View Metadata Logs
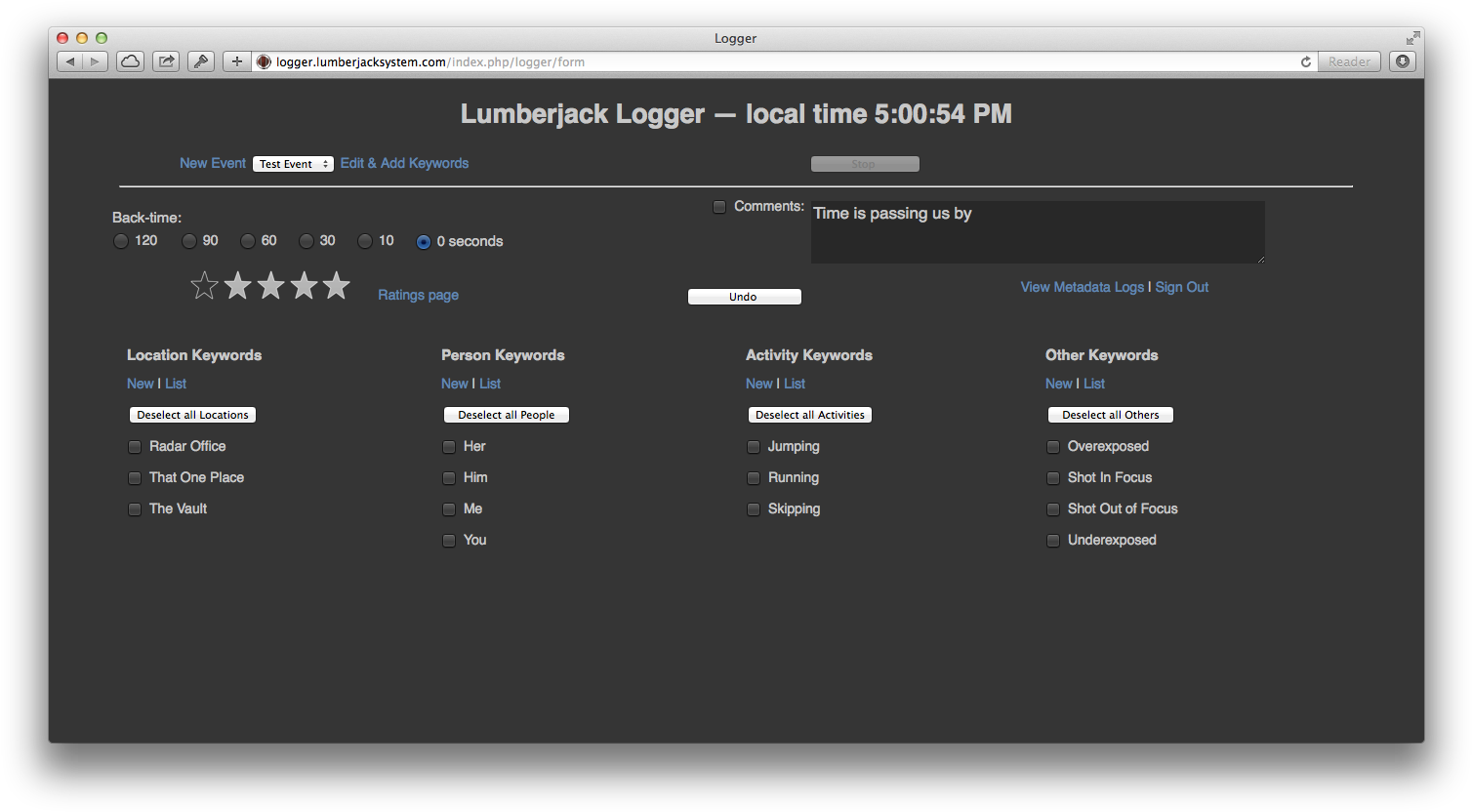1472x812 pixels. click(x=1082, y=287)
